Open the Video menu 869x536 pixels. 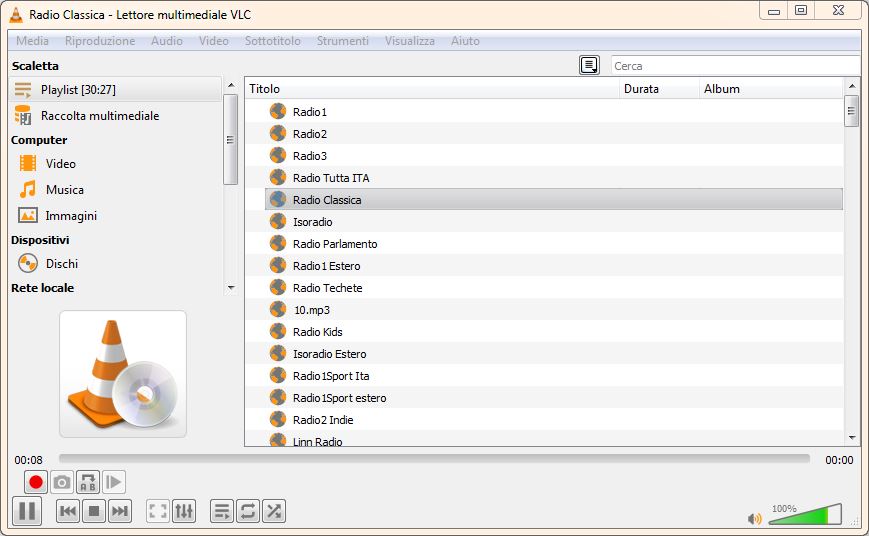click(214, 41)
